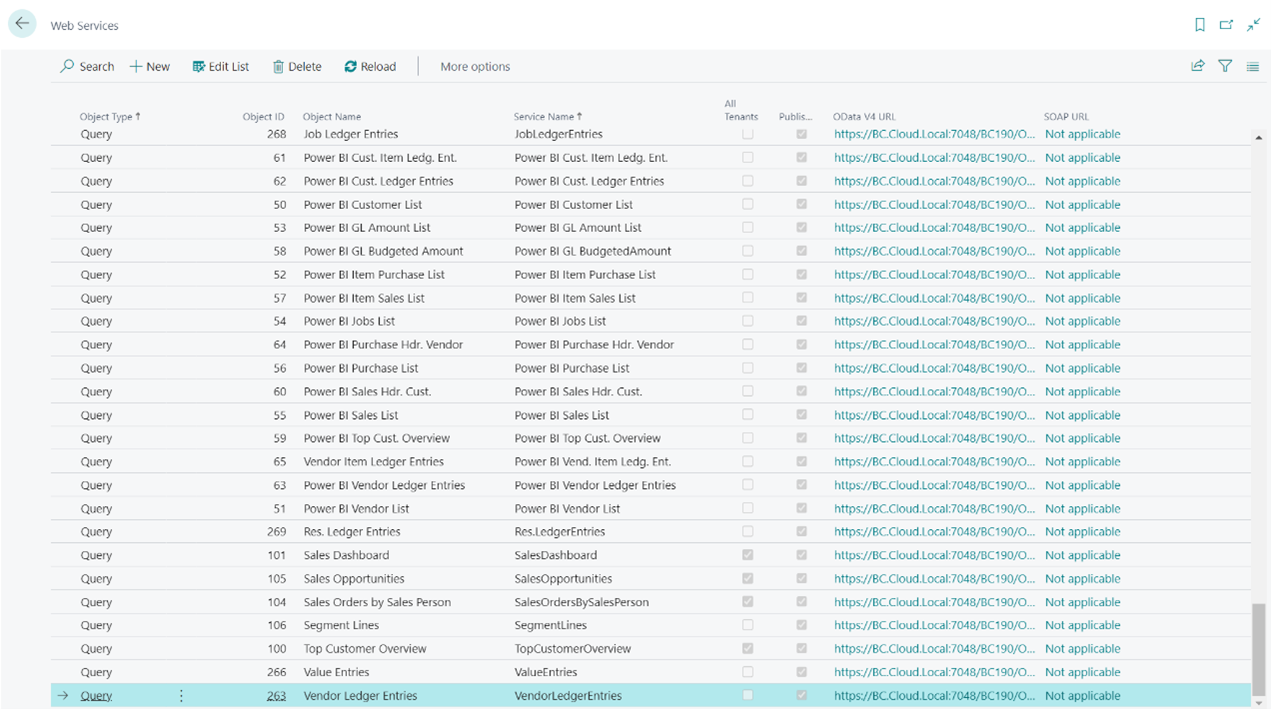Sort by Service Name column header
Screen dimensions: 1271x709
pyautogui.click(x=547, y=116)
